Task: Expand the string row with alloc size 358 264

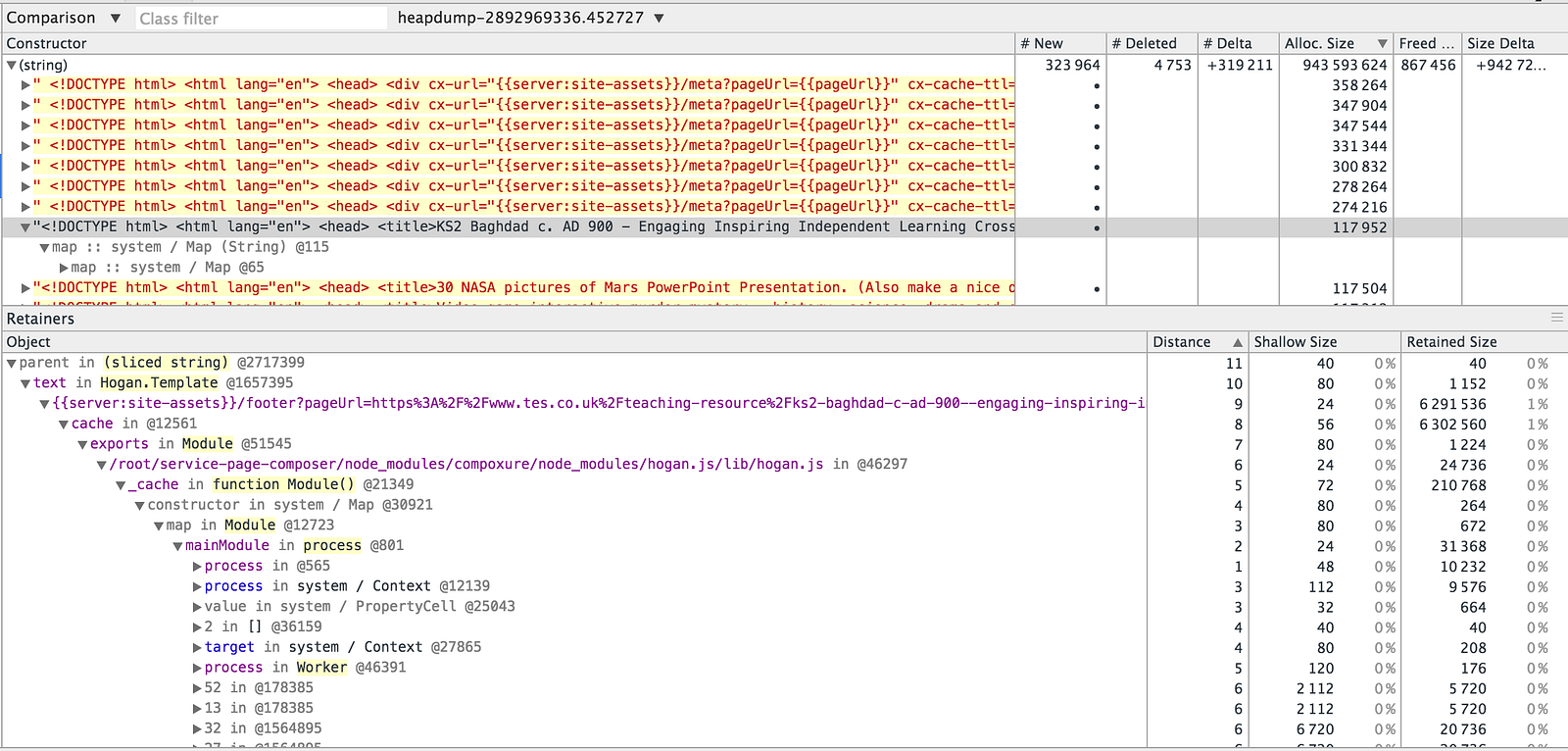Action: (25, 85)
